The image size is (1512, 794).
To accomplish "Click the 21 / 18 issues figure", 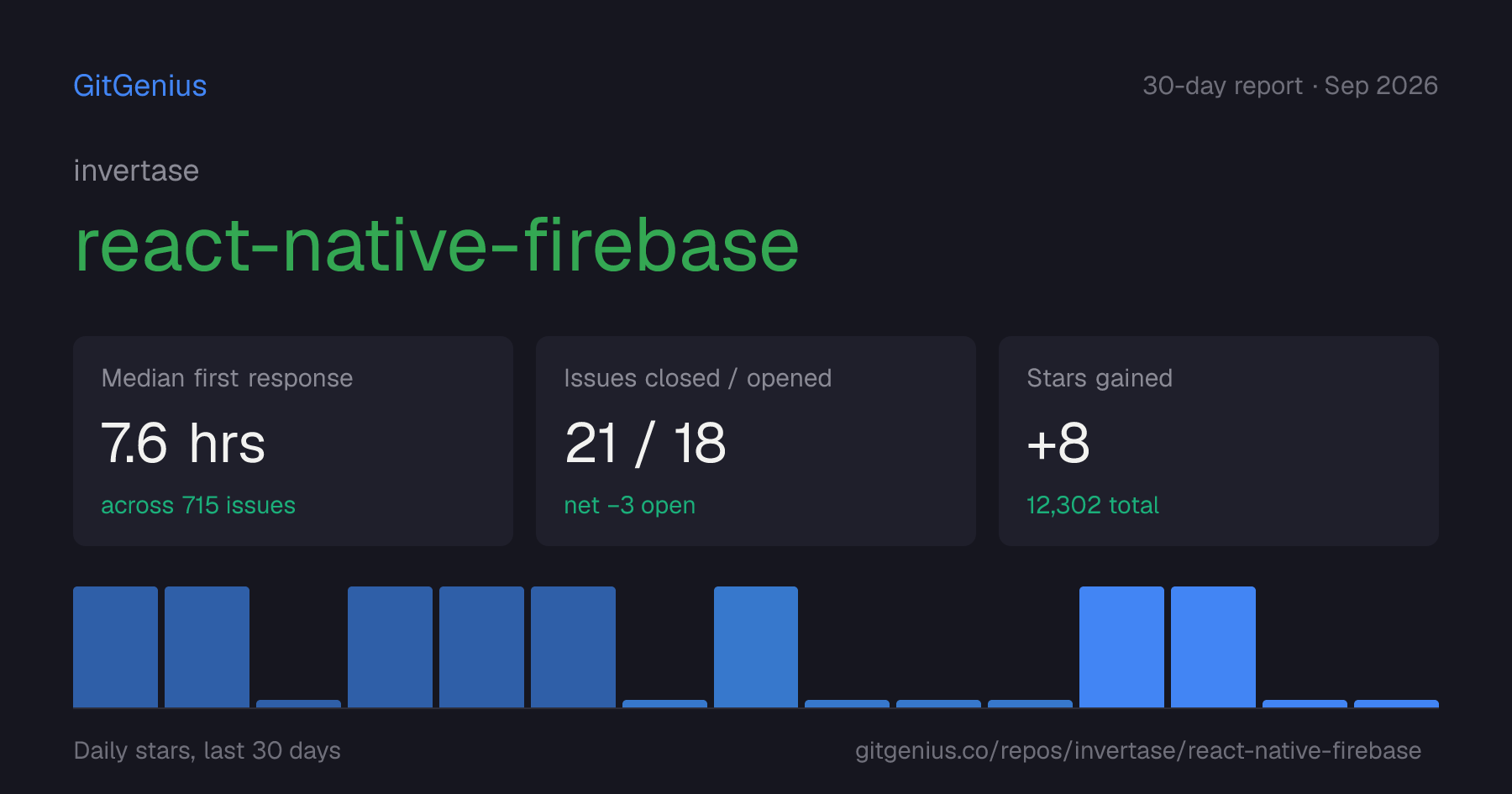I will pos(645,443).
